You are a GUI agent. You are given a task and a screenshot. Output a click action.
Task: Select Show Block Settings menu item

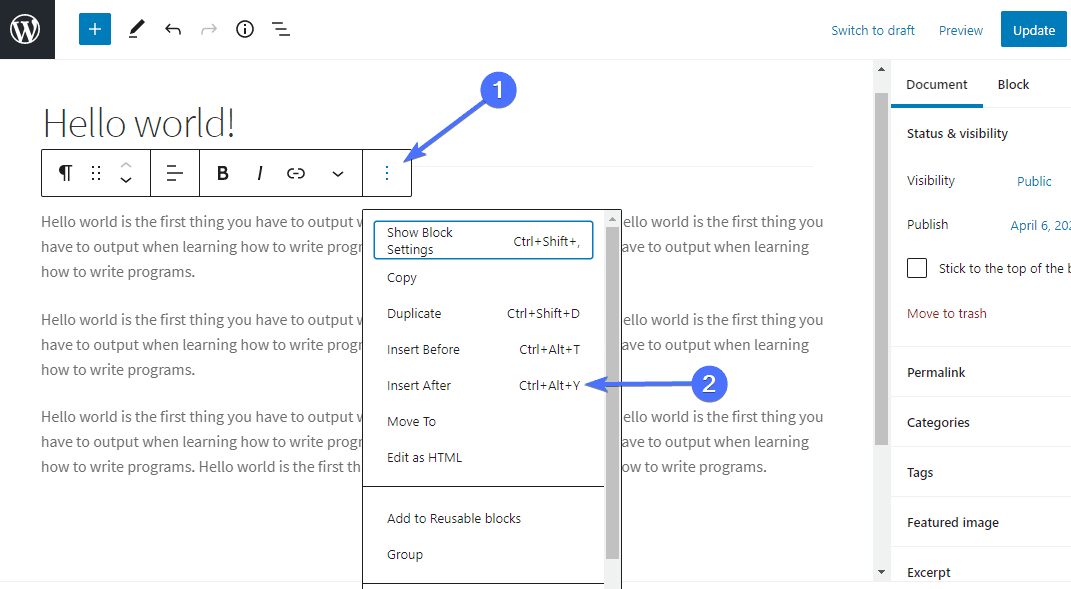(484, 241)
